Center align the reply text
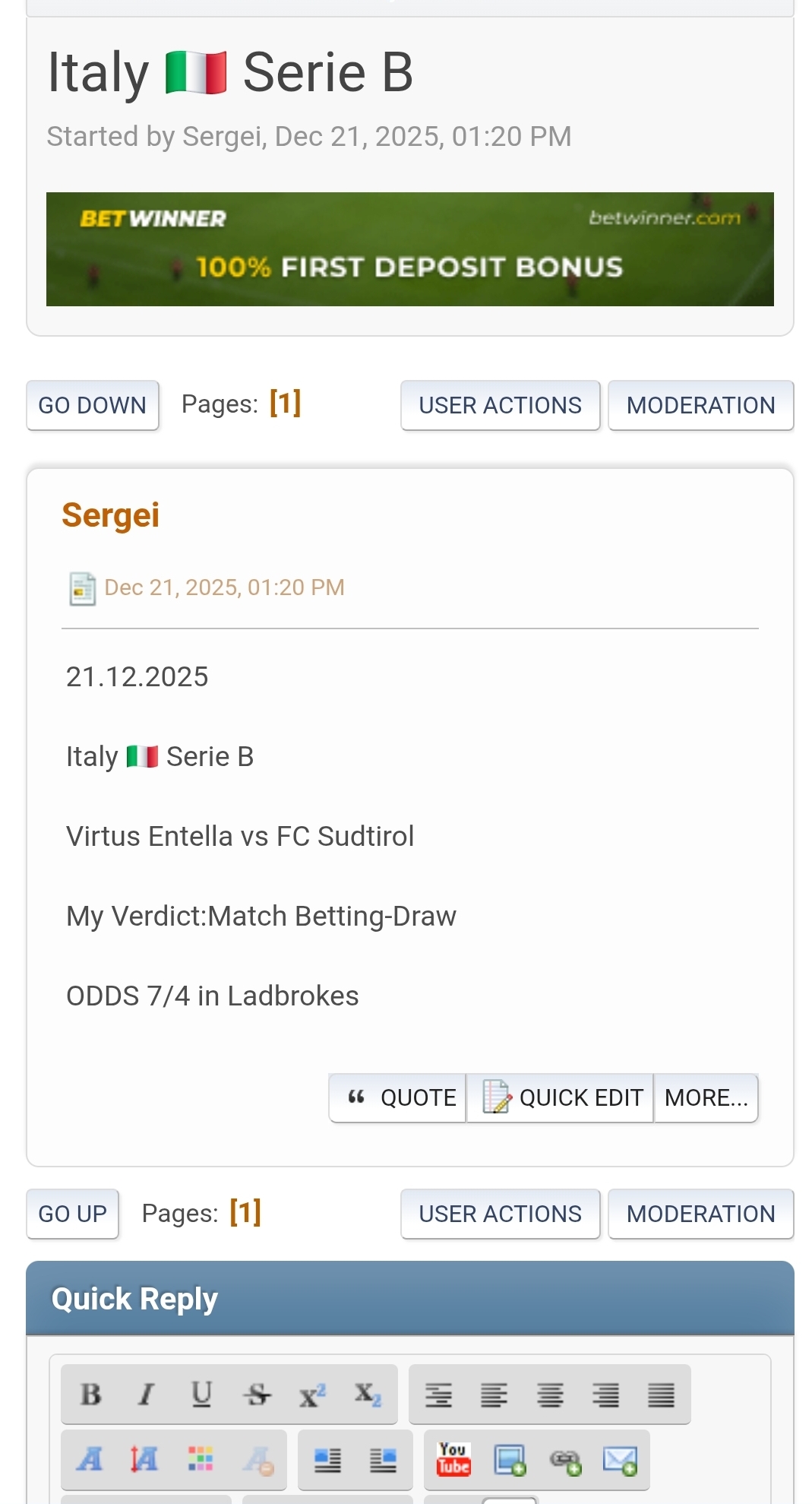Viewport: 812px width, 1504px height. (x=550, y=1395)
